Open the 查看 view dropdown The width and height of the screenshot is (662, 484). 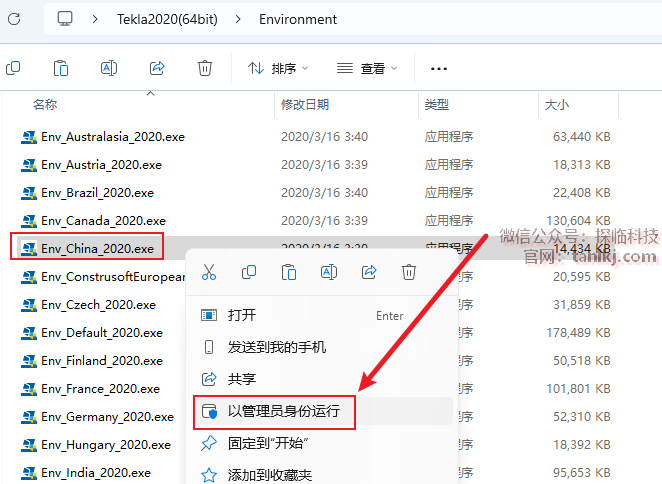coord(367,68)
